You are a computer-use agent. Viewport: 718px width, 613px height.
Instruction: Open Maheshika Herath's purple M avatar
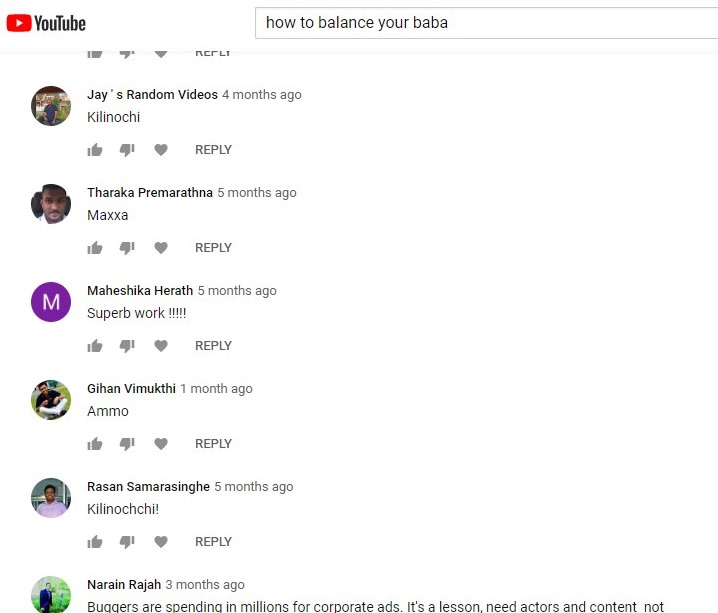coord(51,302)
